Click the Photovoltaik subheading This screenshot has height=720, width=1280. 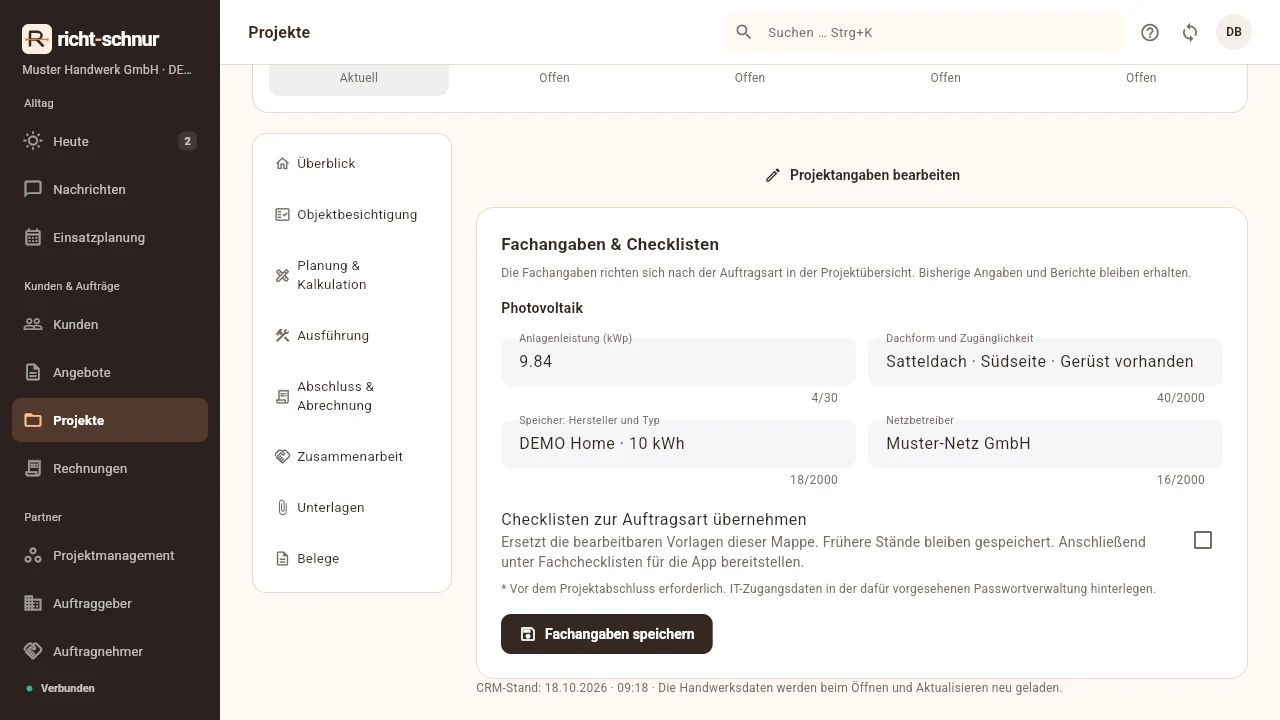tap(542, 308)
